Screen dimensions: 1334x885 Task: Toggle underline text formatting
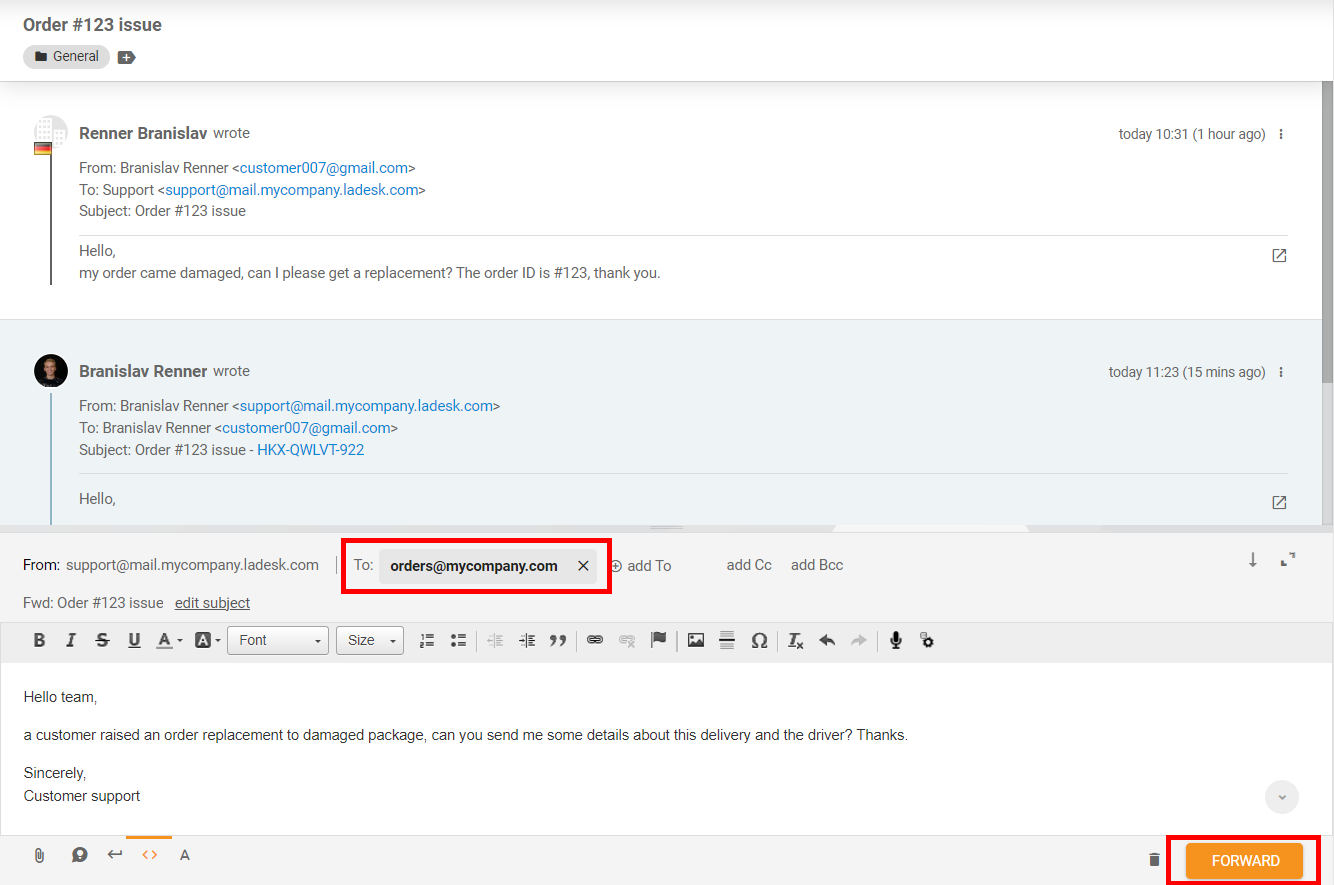134,640
